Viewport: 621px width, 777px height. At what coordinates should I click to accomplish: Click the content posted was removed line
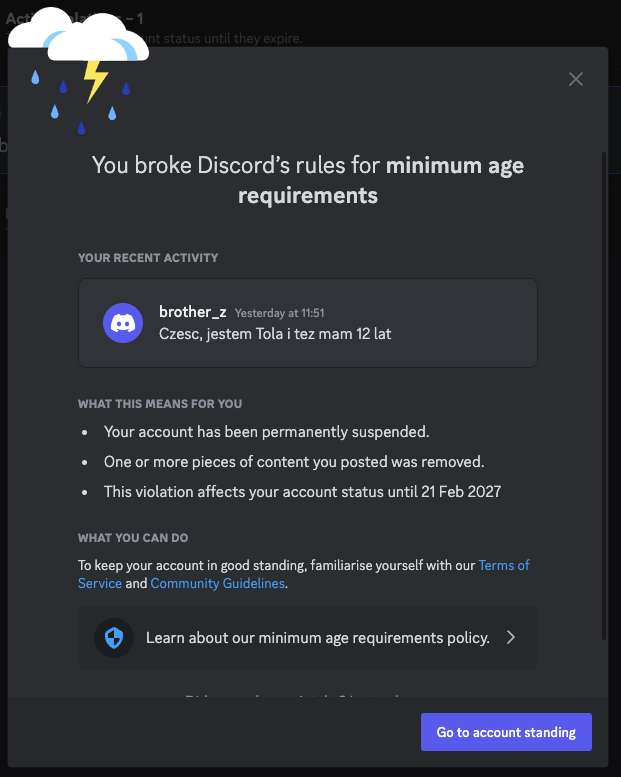294,462
